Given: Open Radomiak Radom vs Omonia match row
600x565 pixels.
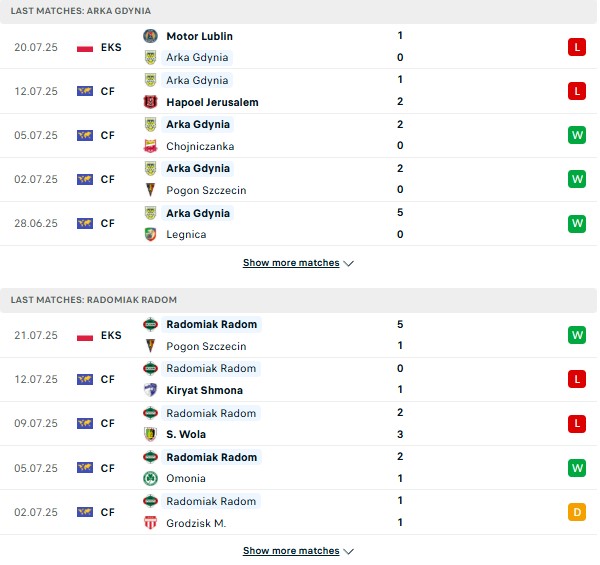Looking at the screenshot, I should point(300,467).
